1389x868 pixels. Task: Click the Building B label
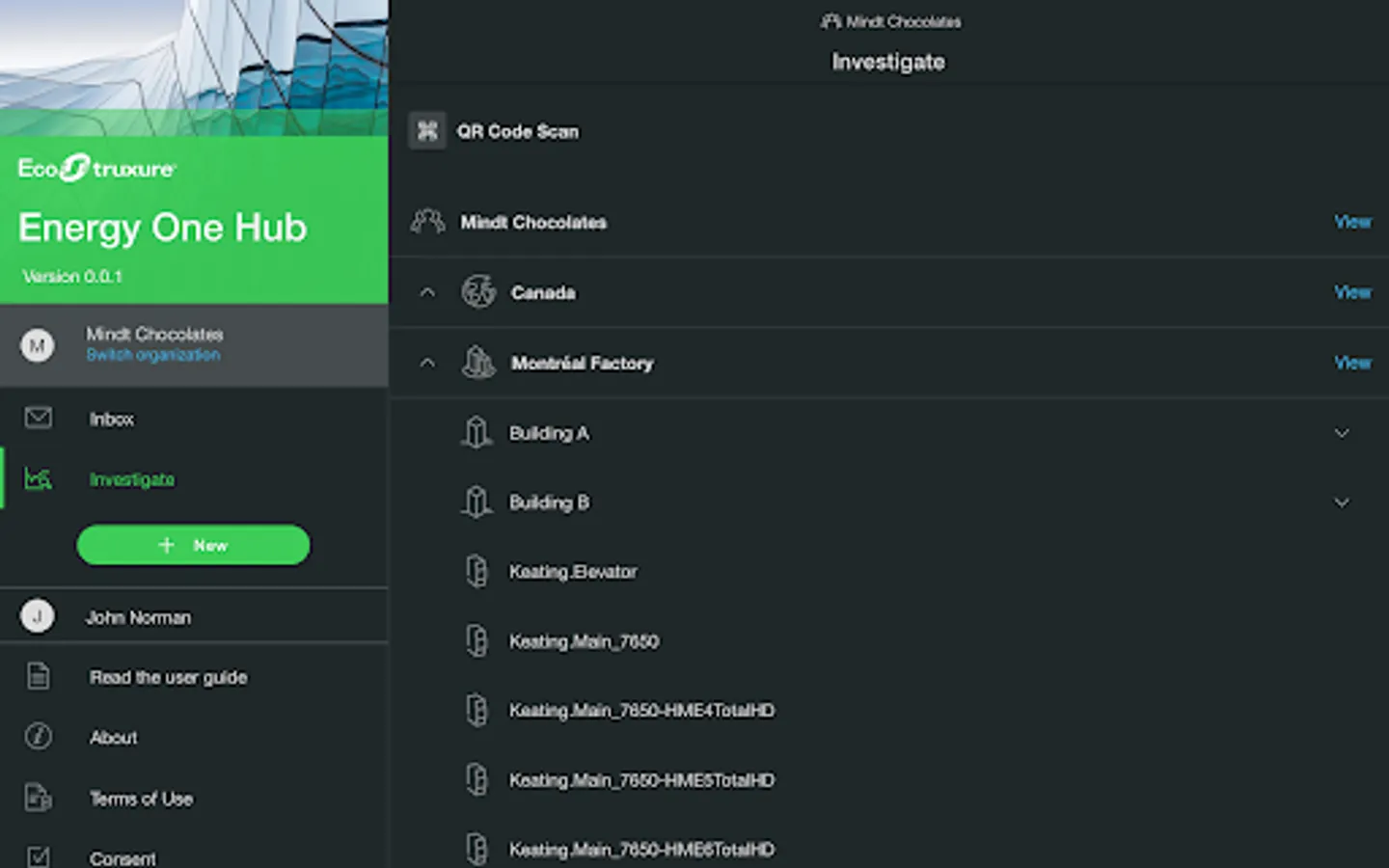[x=549, y=502]
